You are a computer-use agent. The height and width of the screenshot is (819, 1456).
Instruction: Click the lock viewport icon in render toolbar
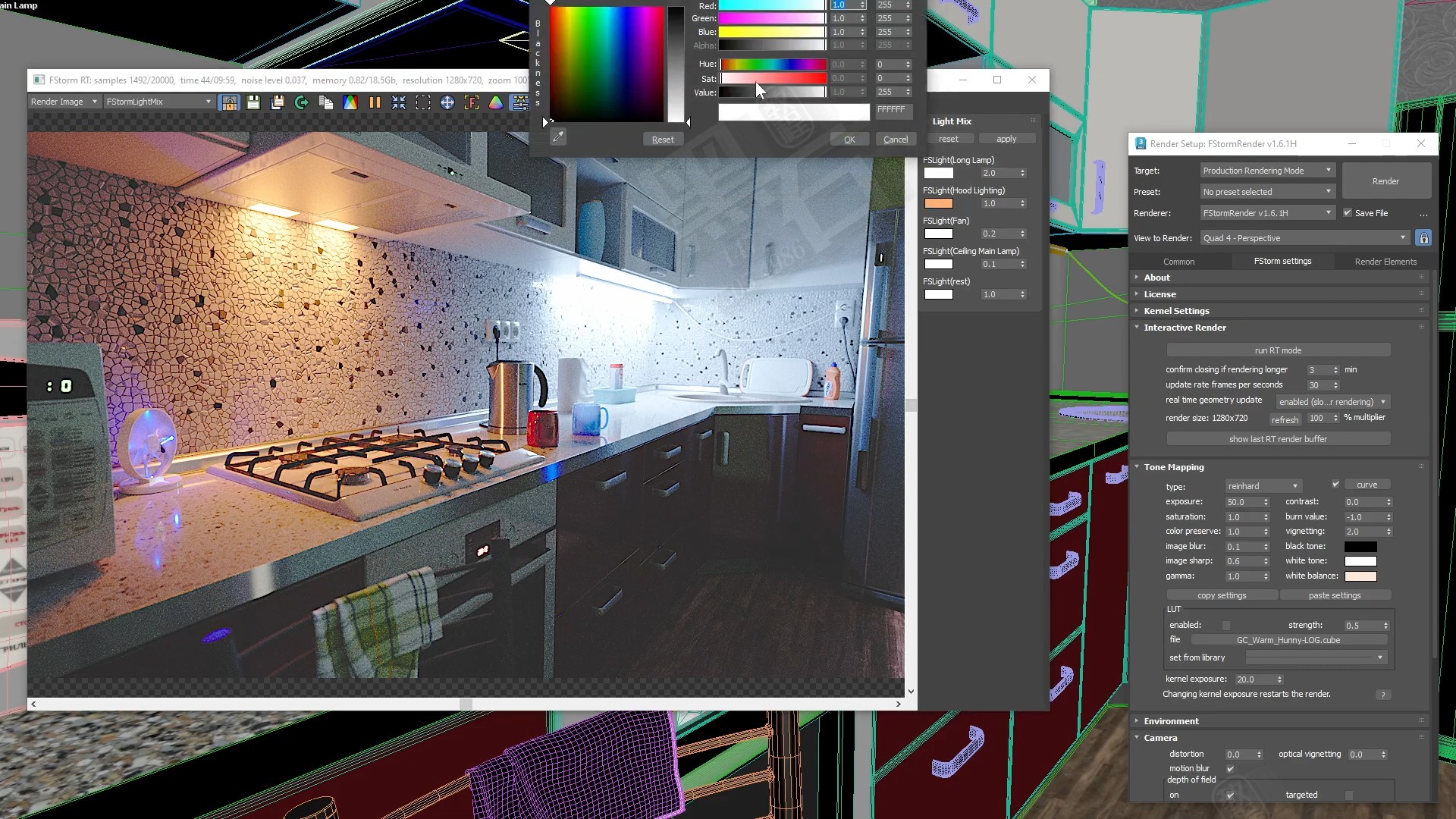click(x=229, y=102)
